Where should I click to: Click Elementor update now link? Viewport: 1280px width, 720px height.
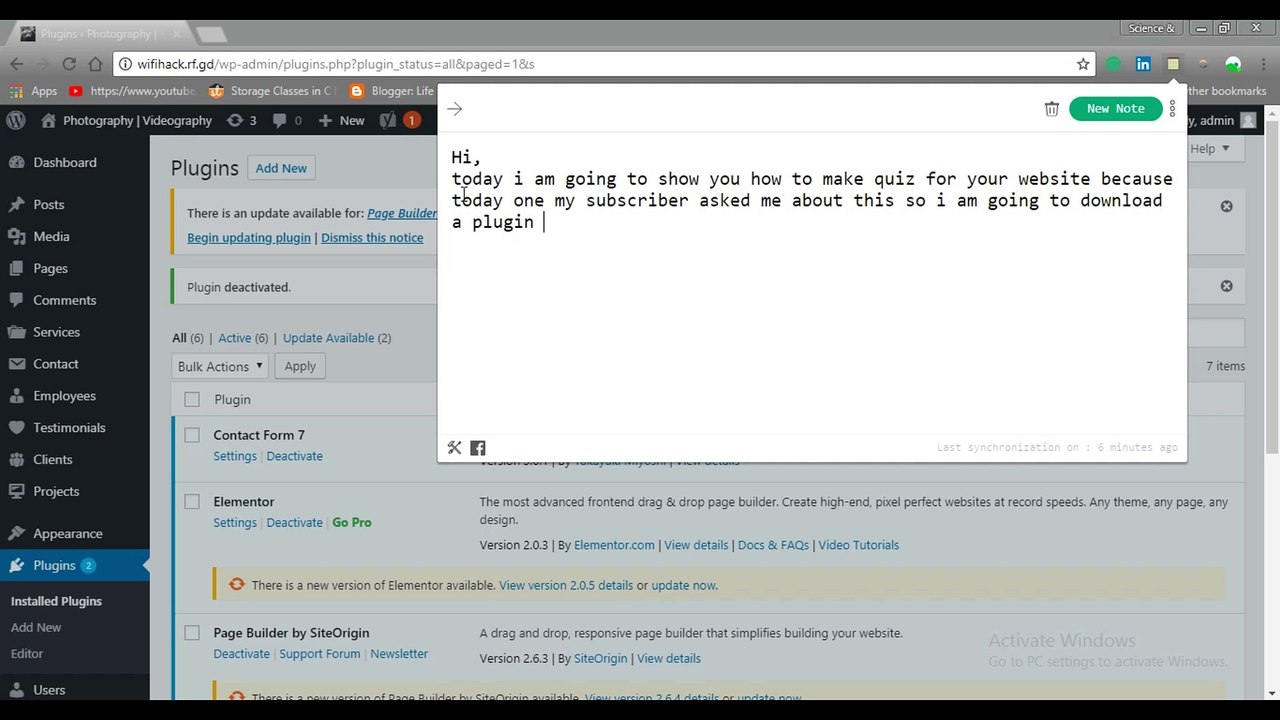683,585
